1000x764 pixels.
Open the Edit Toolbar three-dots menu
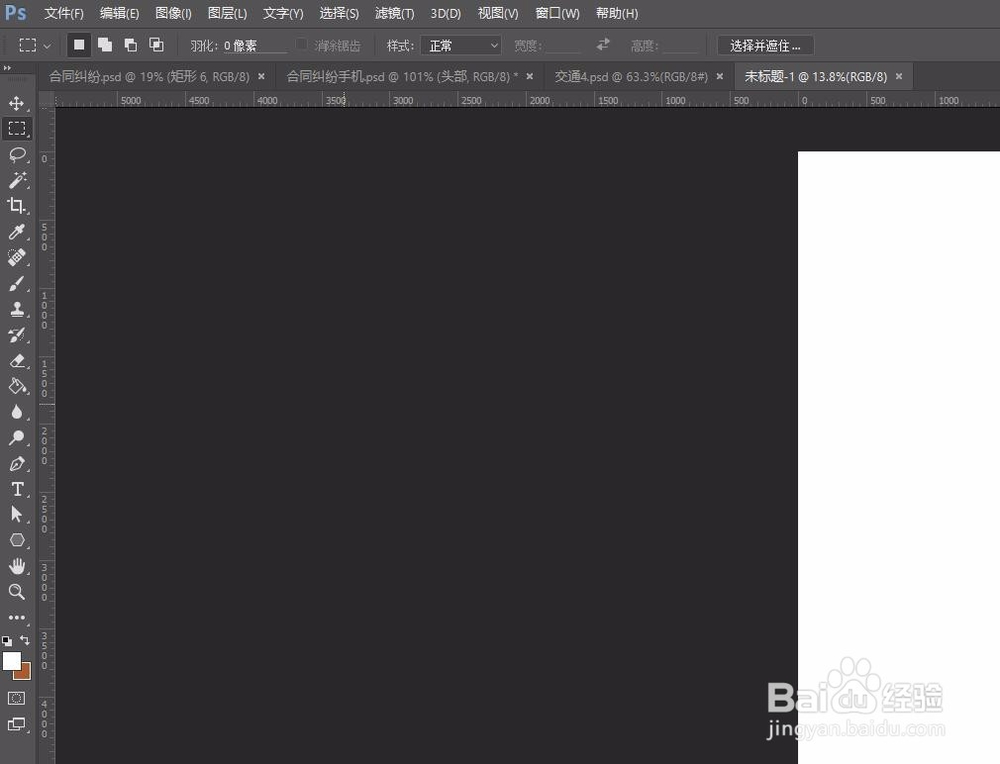[17, 617]
